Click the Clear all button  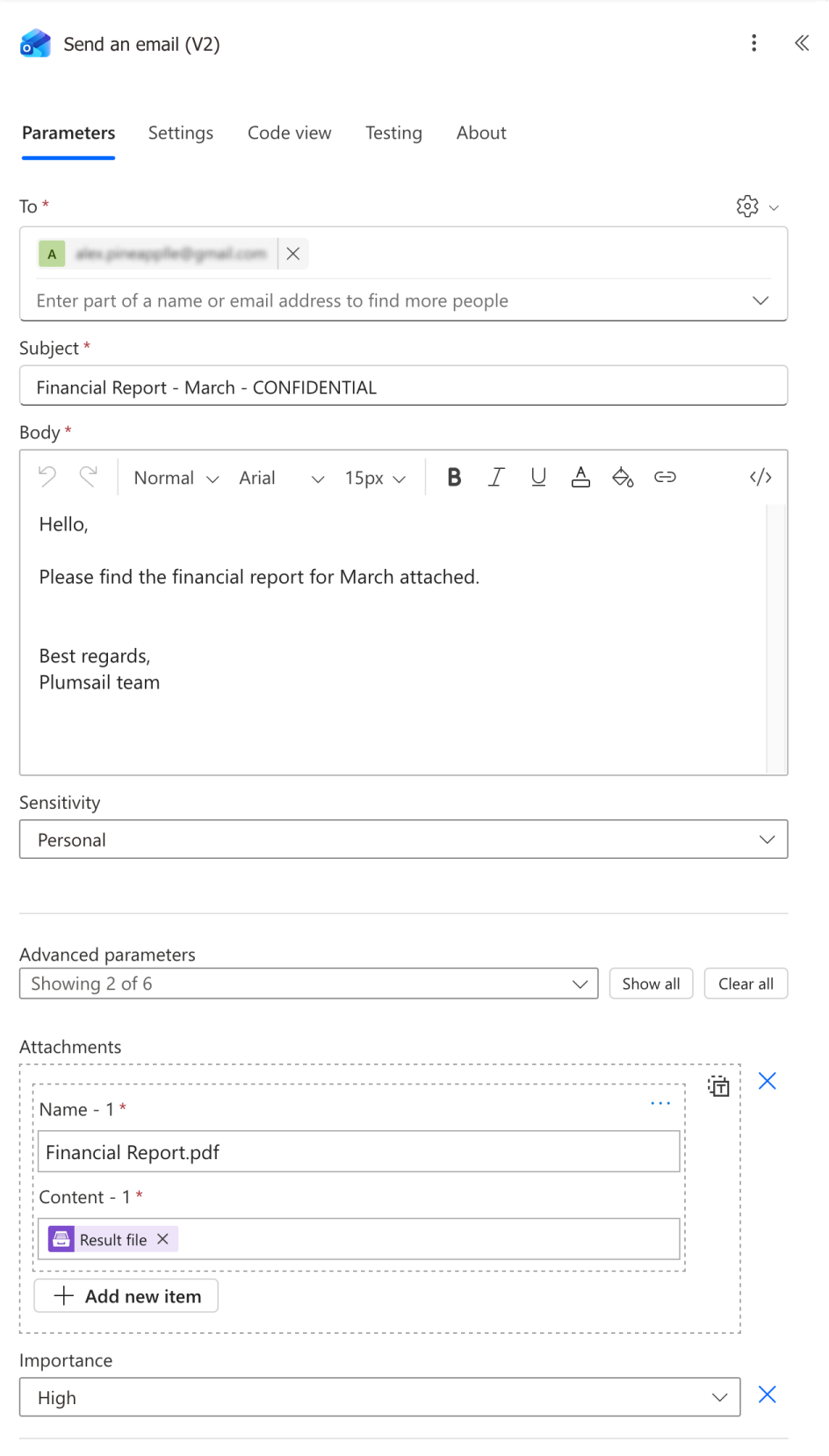pyautogui.click(x=746, y=984)
